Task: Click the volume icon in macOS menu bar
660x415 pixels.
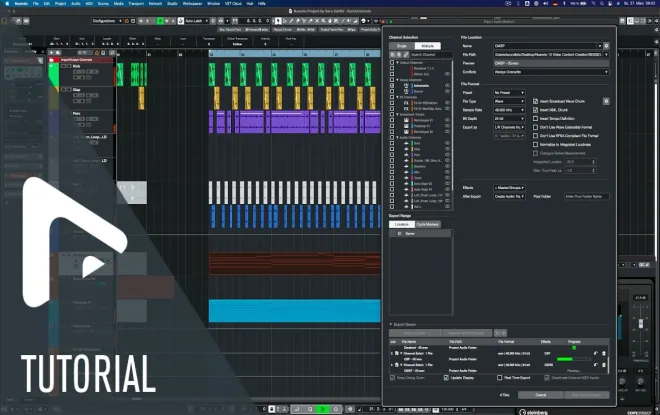Action: (546, 3)
